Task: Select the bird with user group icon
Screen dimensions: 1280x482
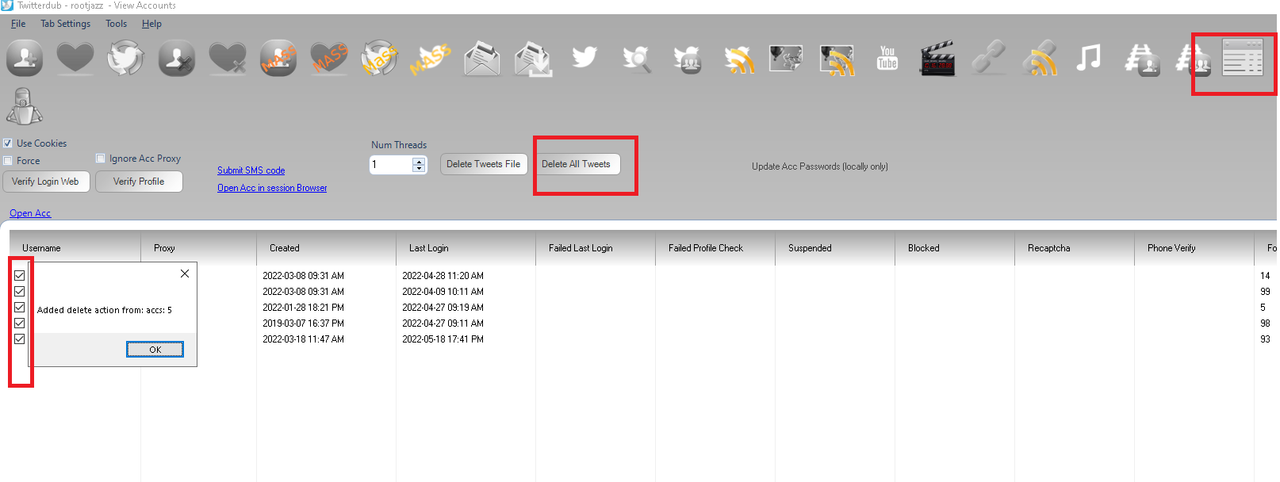Action: click(687, 58)
